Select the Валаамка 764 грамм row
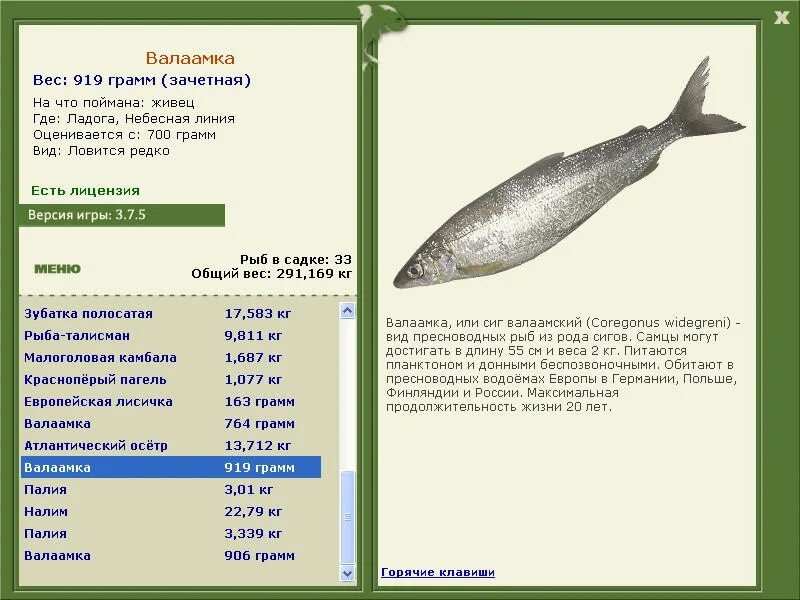800x600 pixels. coord(171,423)
